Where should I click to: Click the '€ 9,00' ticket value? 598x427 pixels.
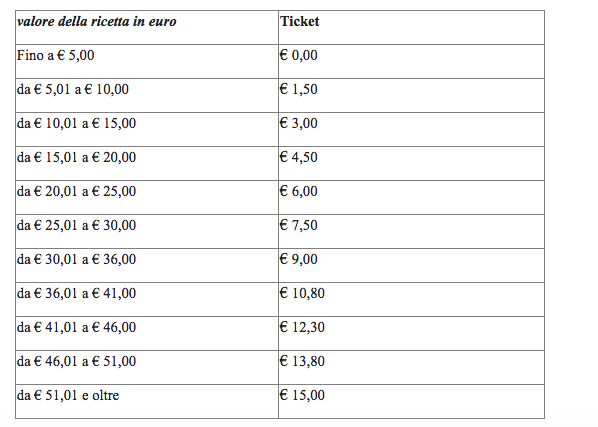299,260
